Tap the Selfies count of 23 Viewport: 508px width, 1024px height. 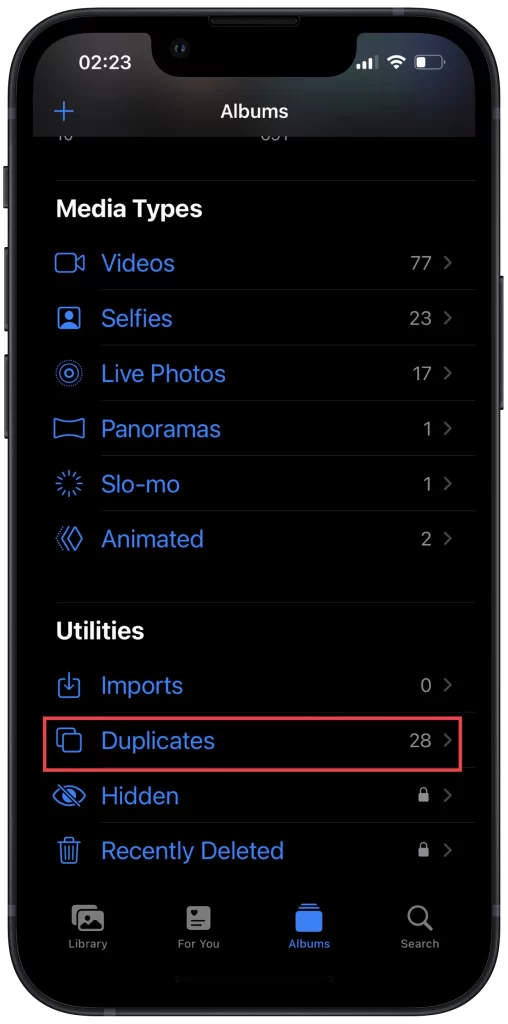(421, 319)
